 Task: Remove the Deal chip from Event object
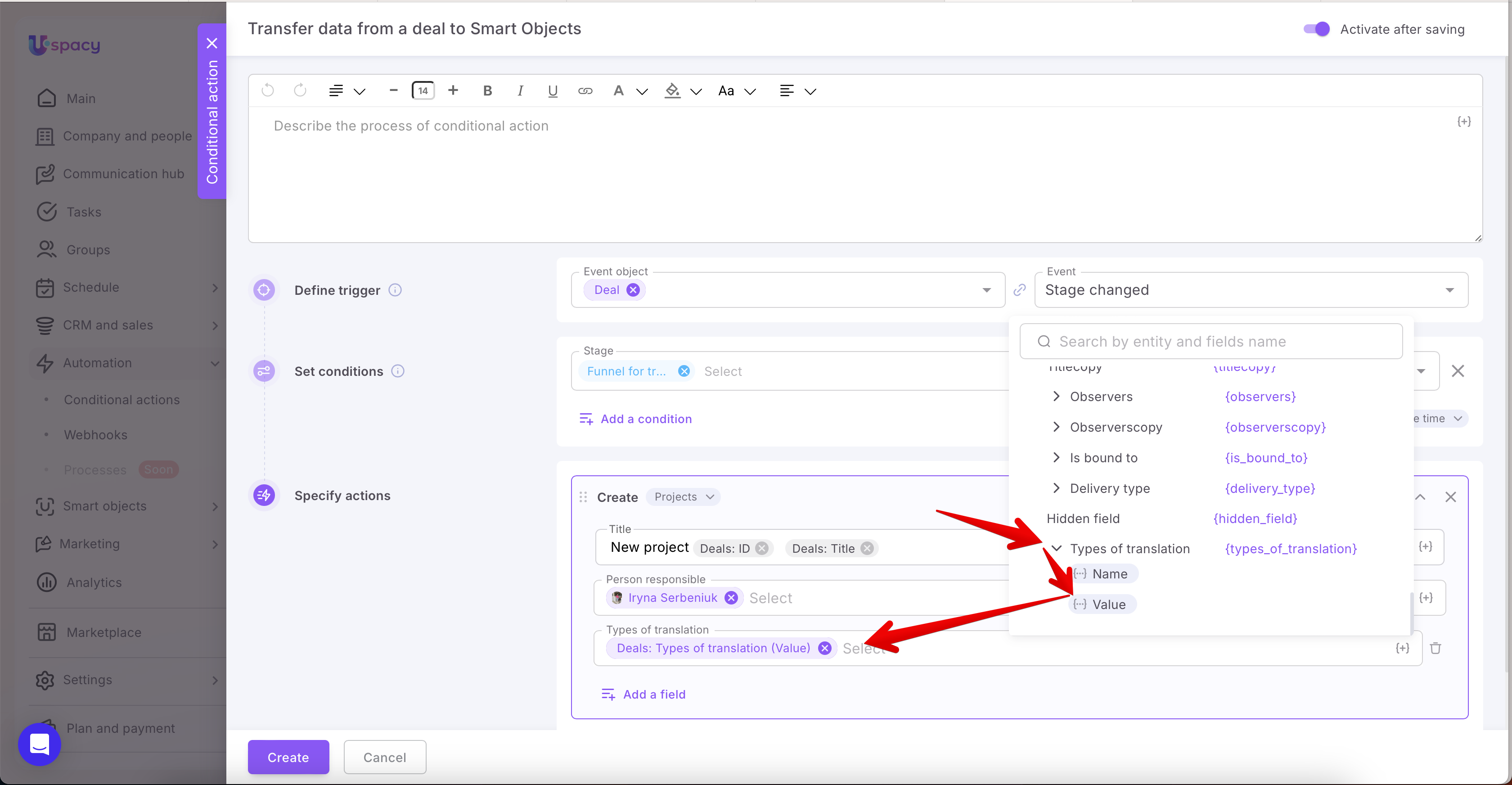[633, 290]
